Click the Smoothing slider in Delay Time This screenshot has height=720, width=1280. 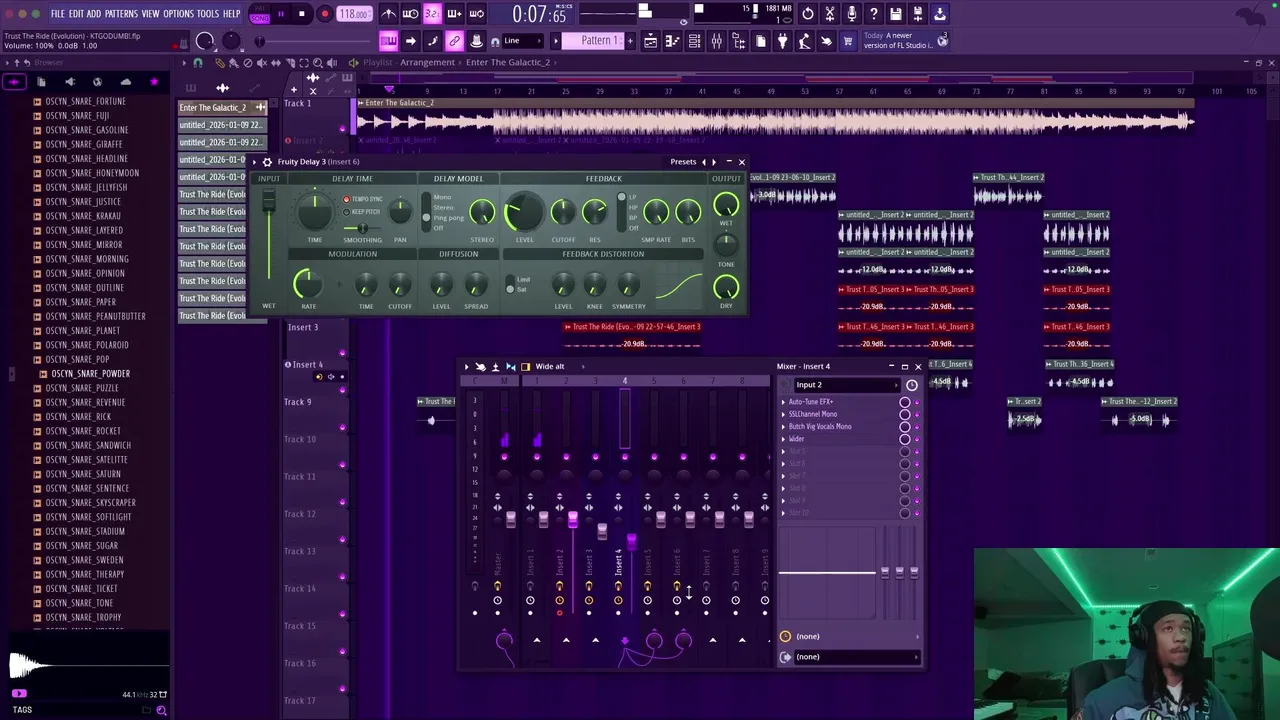pyautogui.click(x=362, y=229)
